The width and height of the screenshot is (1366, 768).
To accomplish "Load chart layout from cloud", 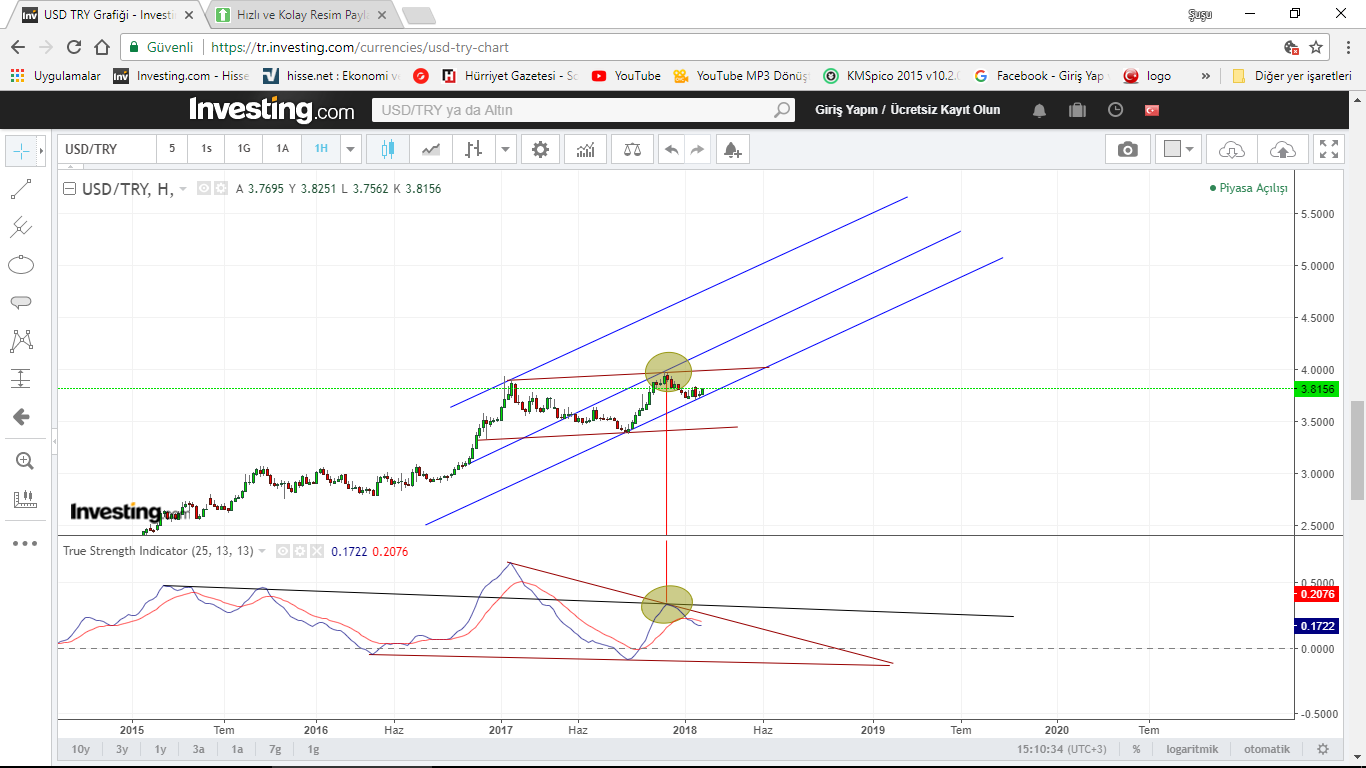I will pos(1232,149).
